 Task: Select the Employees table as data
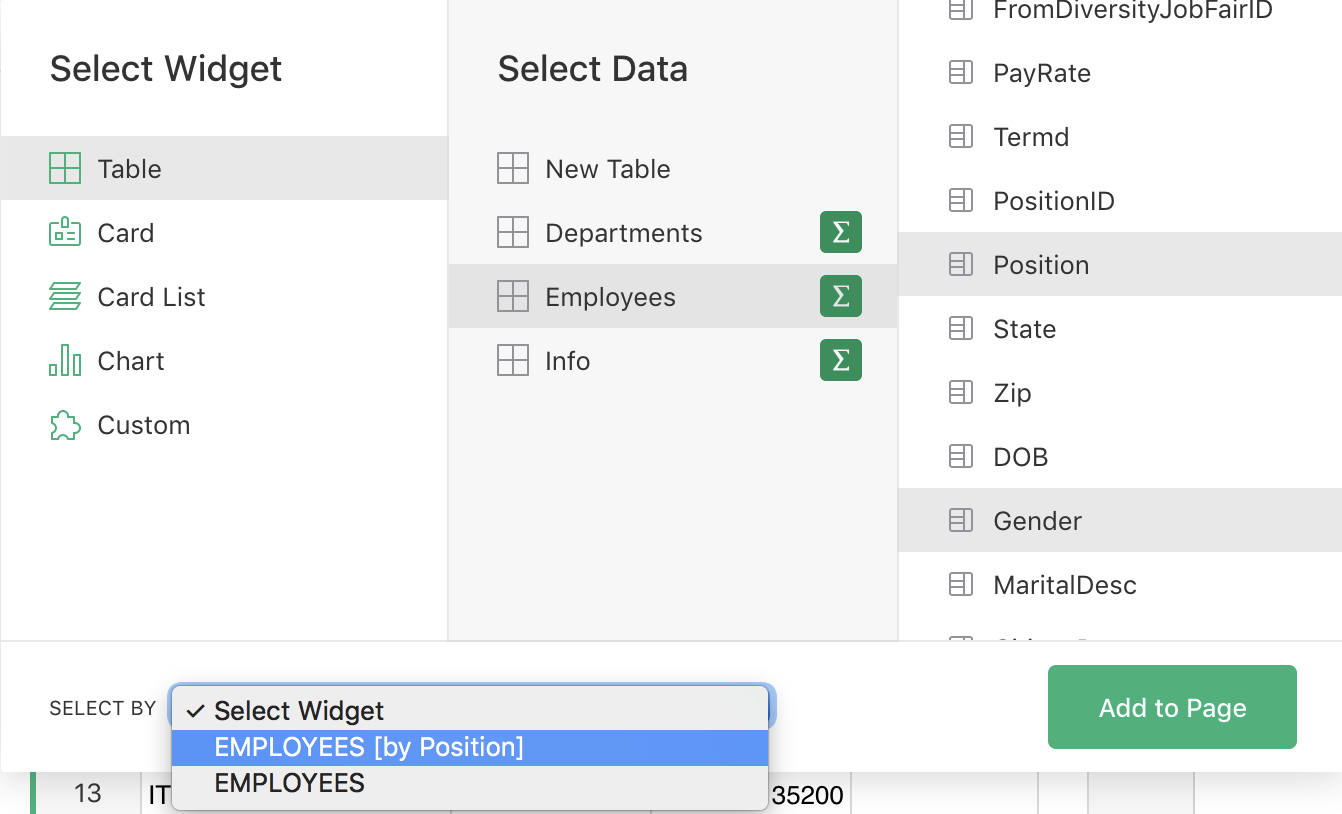pyautogui.click(x=610, y=297)
